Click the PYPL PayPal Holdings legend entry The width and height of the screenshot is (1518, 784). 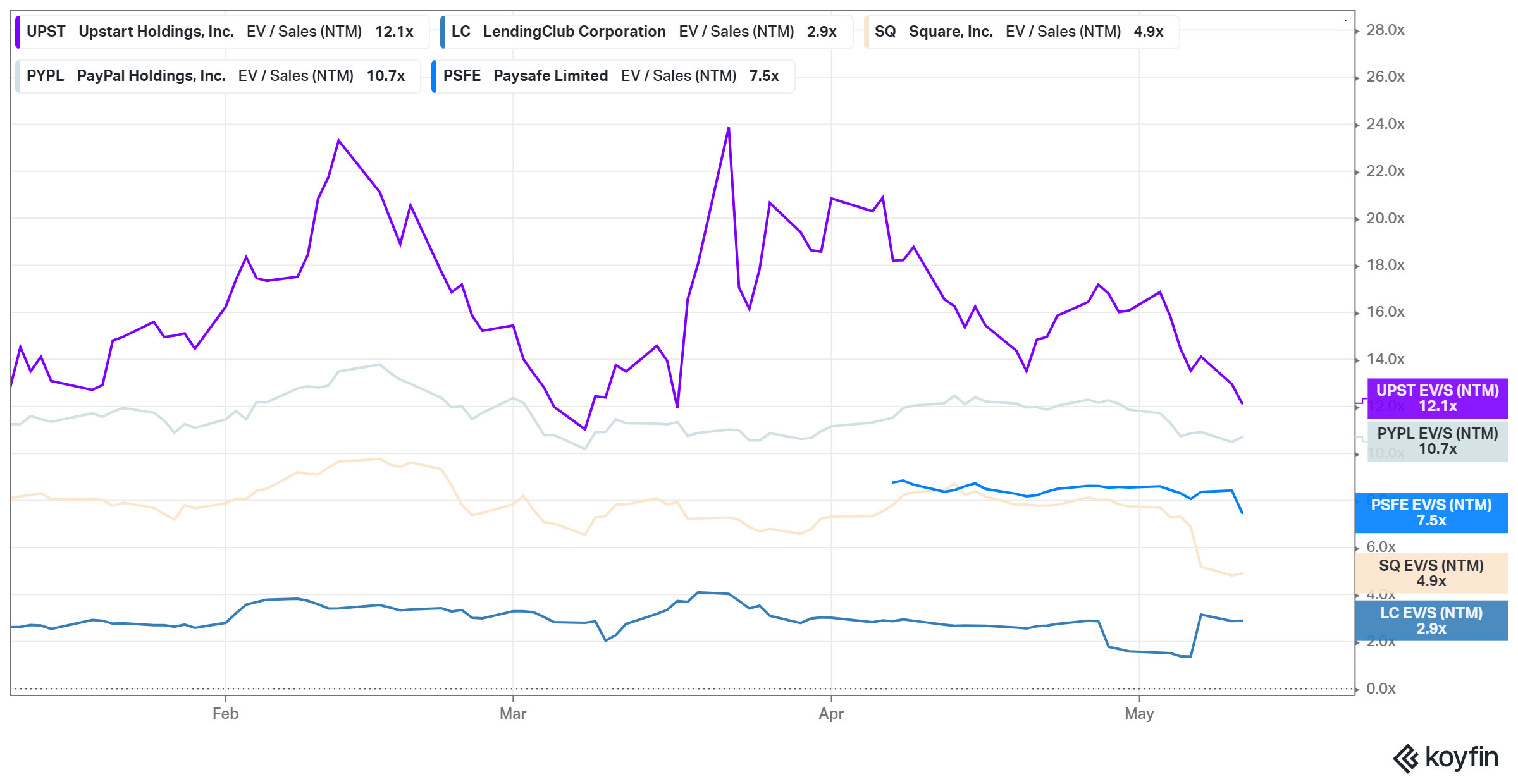218,77
